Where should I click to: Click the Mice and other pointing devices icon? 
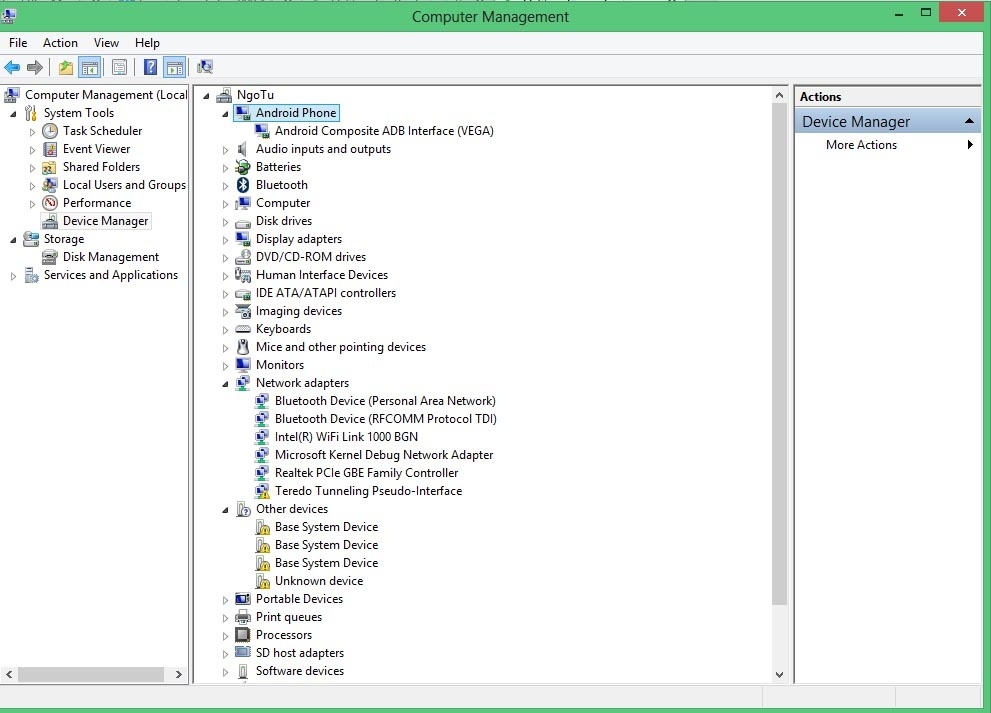[x=243, y=347]
